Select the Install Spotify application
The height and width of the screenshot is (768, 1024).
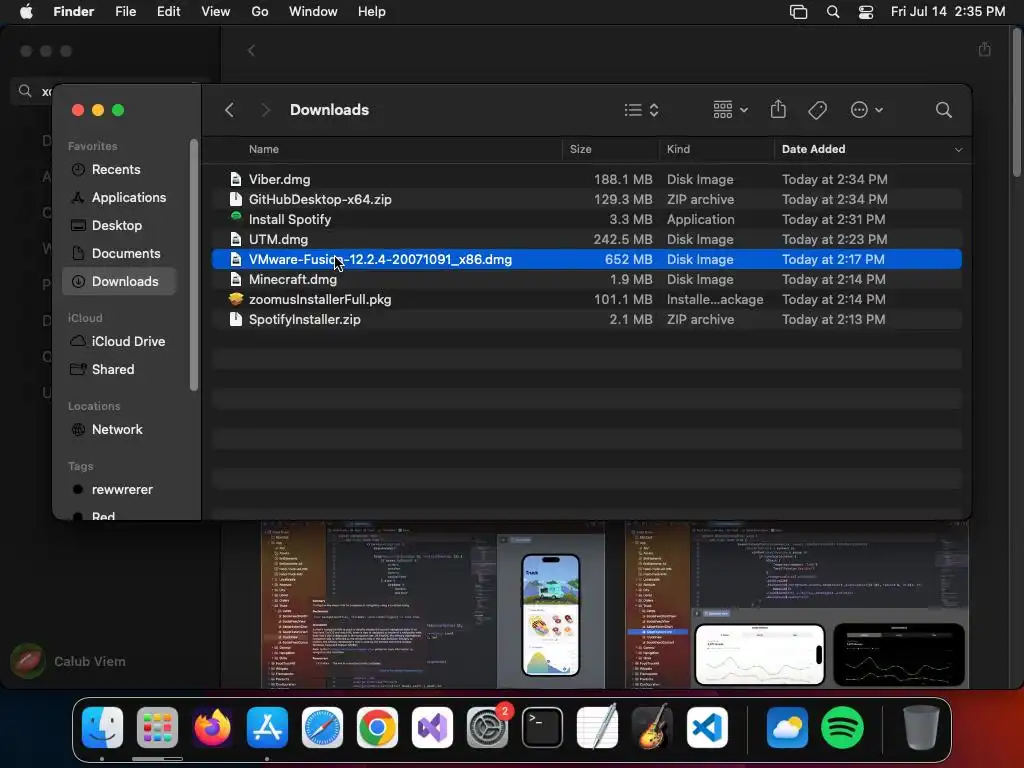coord(586,219)
